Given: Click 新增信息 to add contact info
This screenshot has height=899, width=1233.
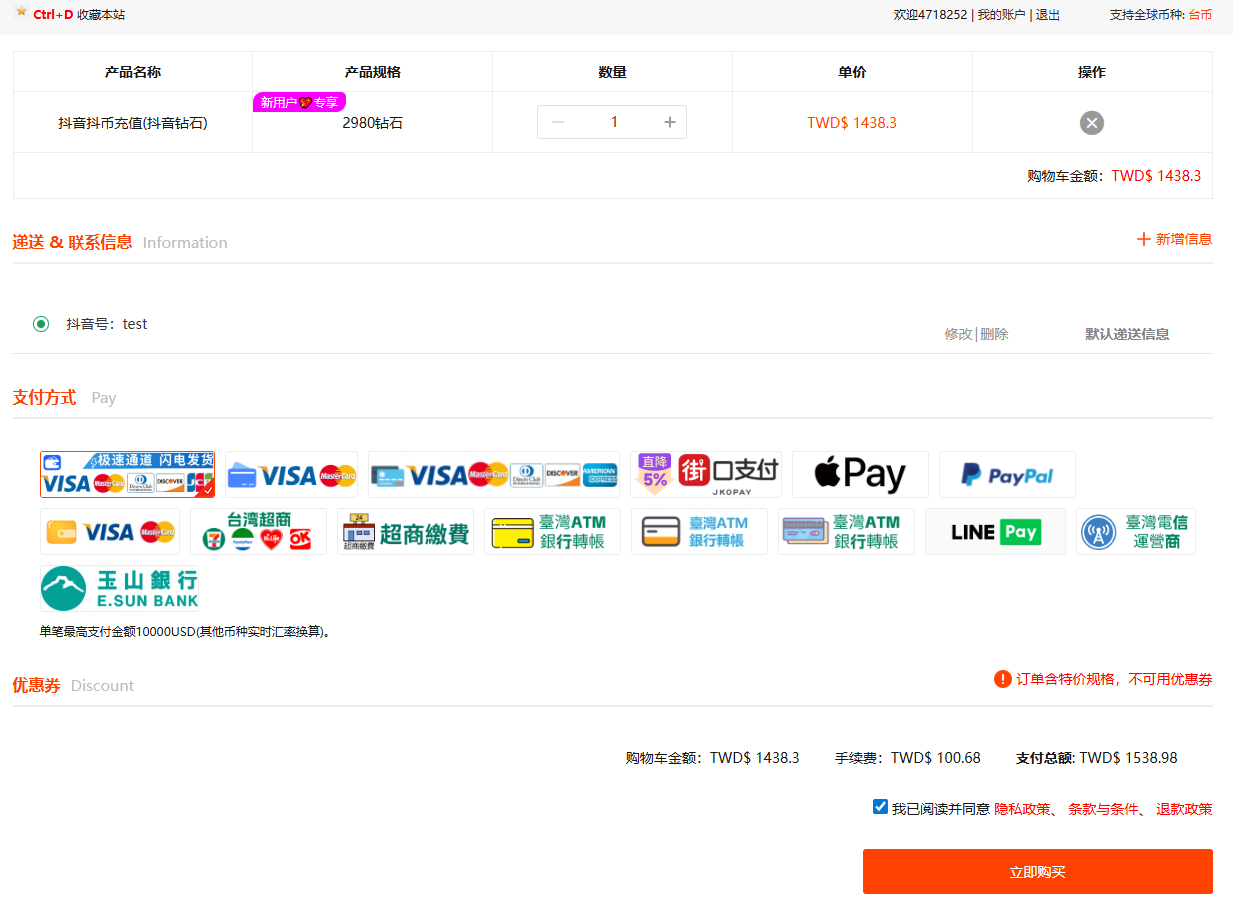Looking at the screenshot, I should (x=1174, y=239).
